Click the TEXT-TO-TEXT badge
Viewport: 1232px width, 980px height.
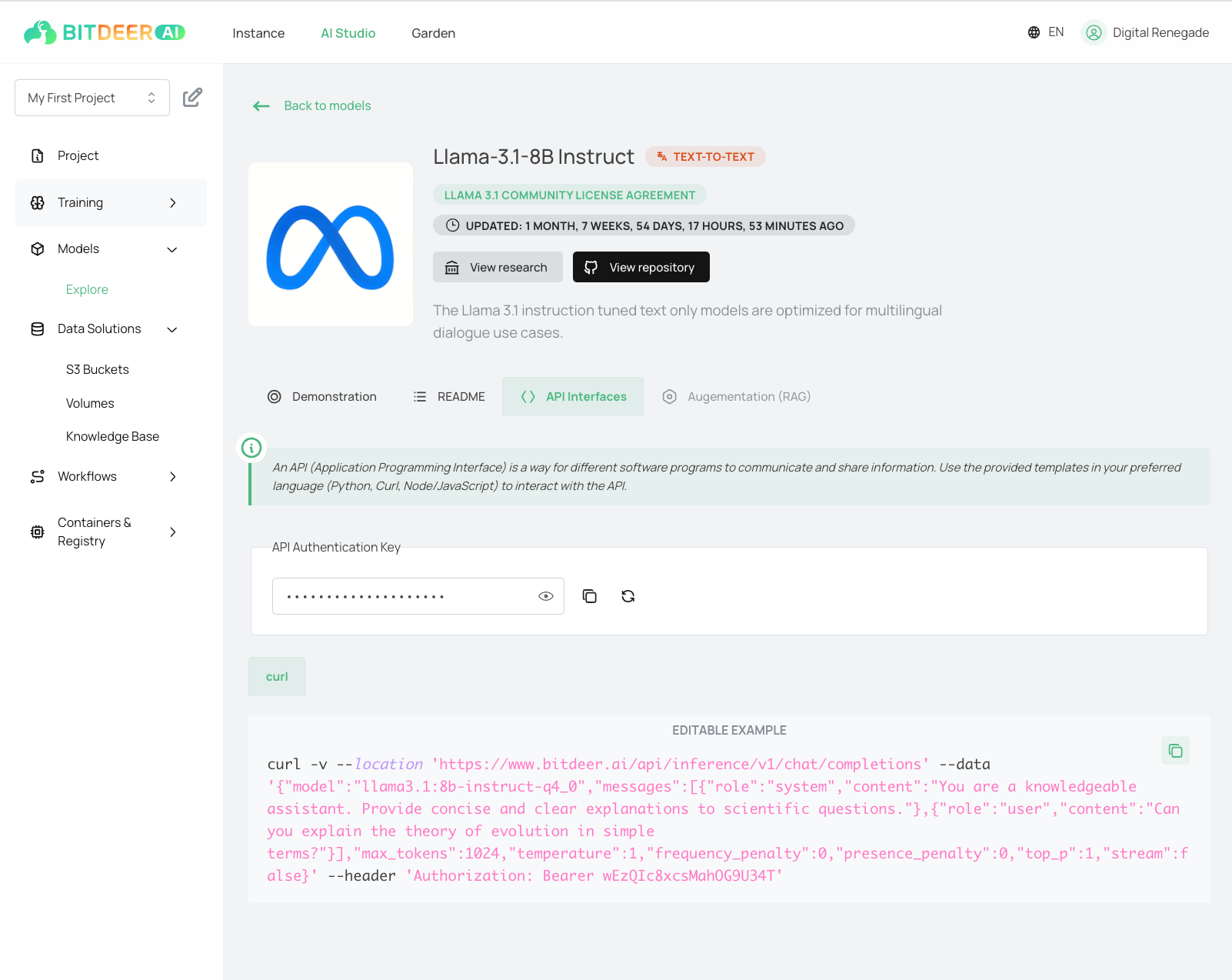[705, 157]
